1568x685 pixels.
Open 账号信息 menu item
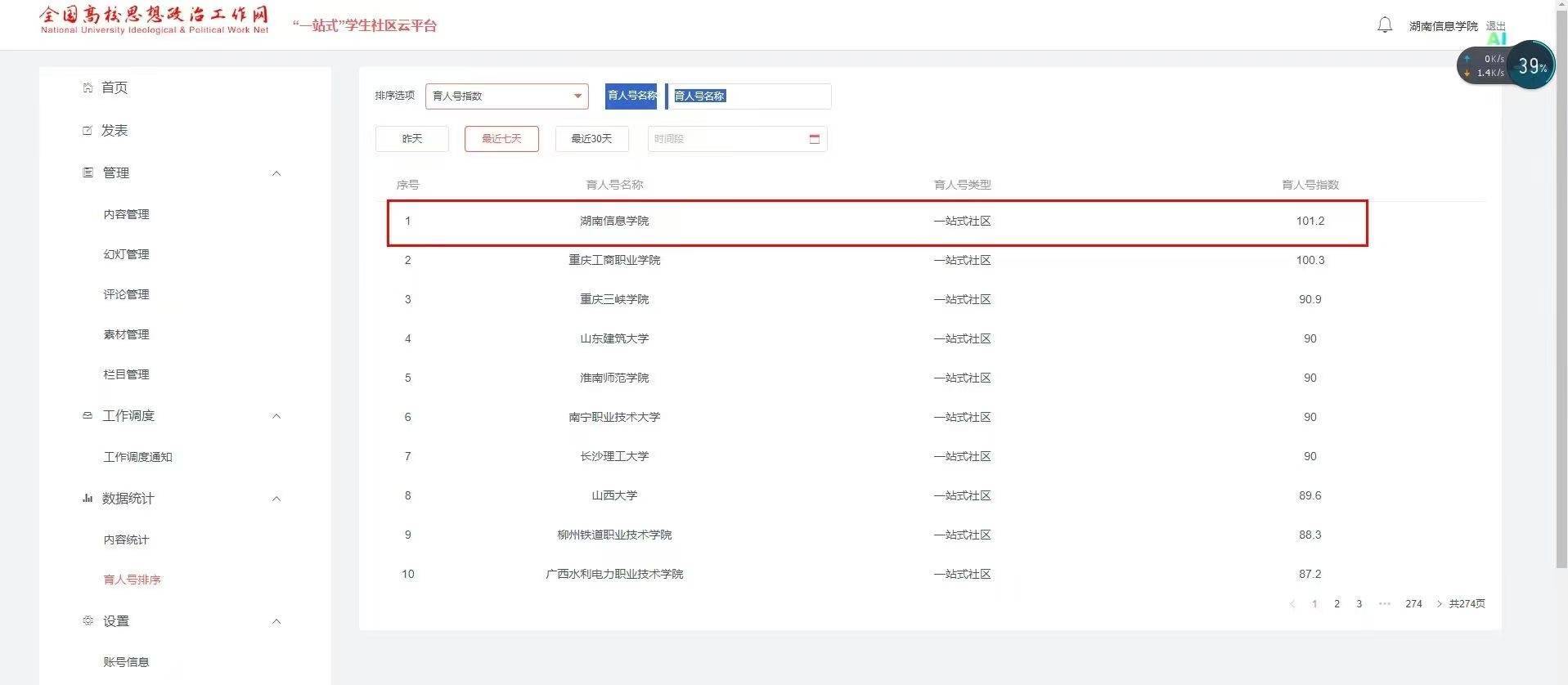(x=126, y=662)
